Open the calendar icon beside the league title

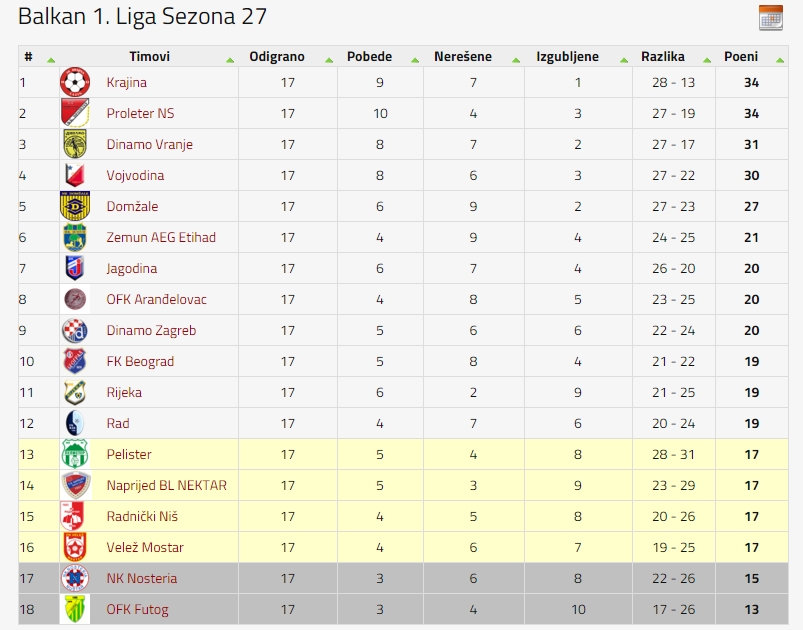click(771, 18)
